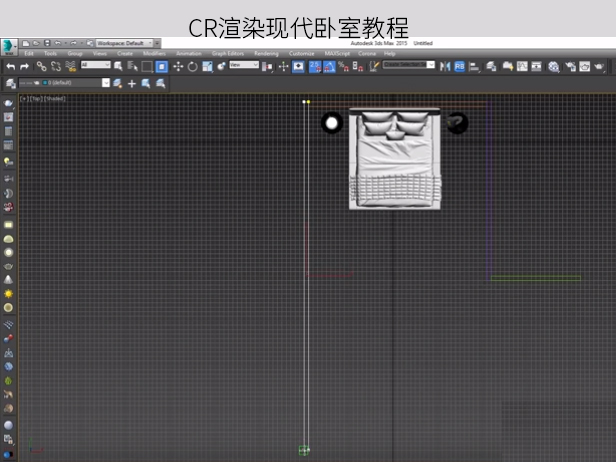Image resolution: width=616 pixels, height=462 pixels.
Task: Click the bed model in the viewport
Action: [394, 160]
